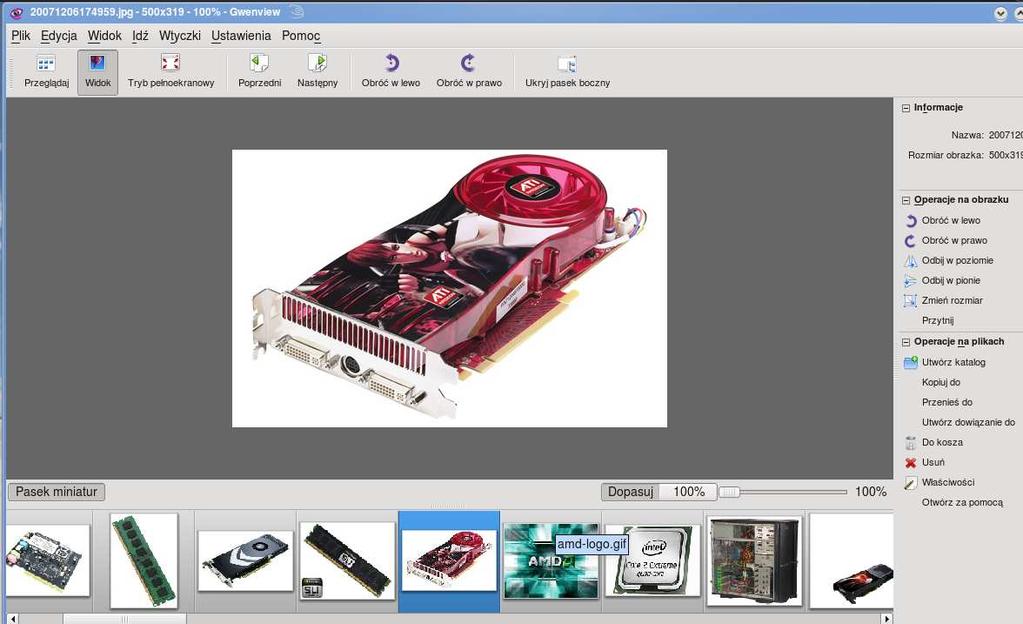Toggle the Pasek miniatur button
1023x624 pixels.
pyautogui.click(x=56, y=491)
